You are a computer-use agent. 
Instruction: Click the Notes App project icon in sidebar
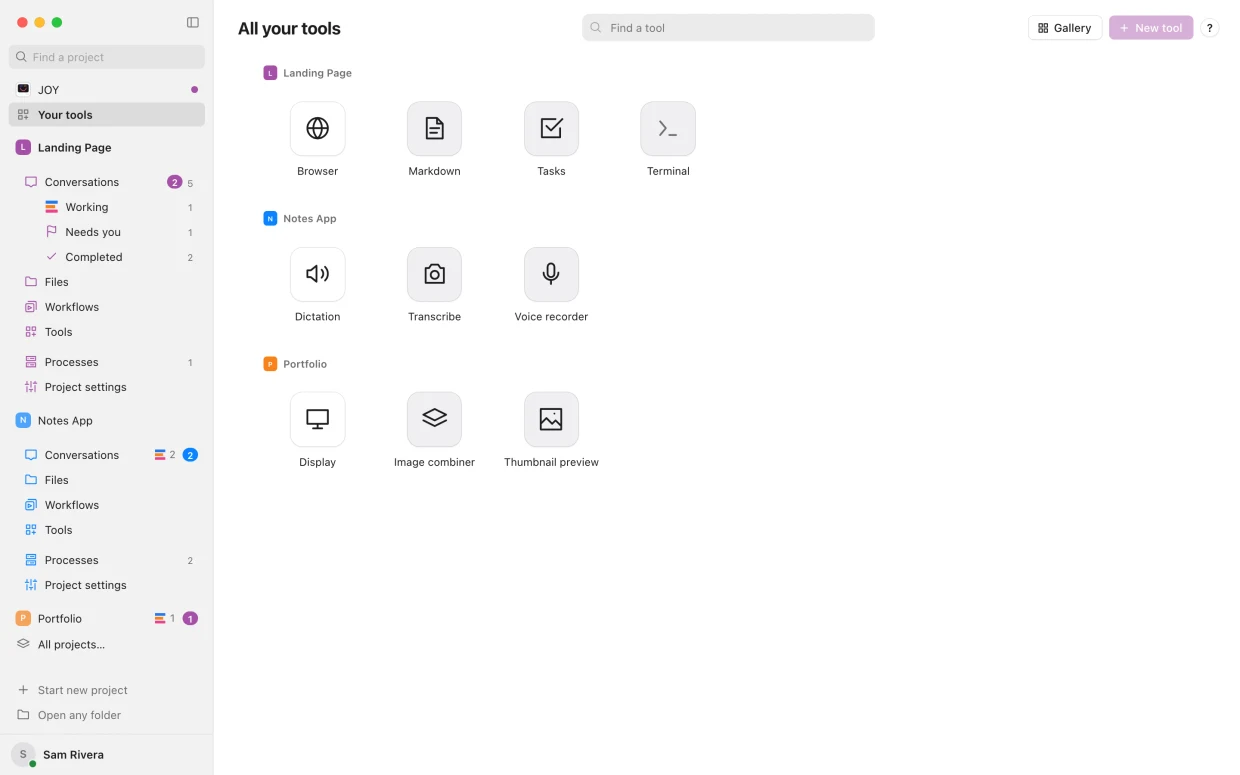23,420
